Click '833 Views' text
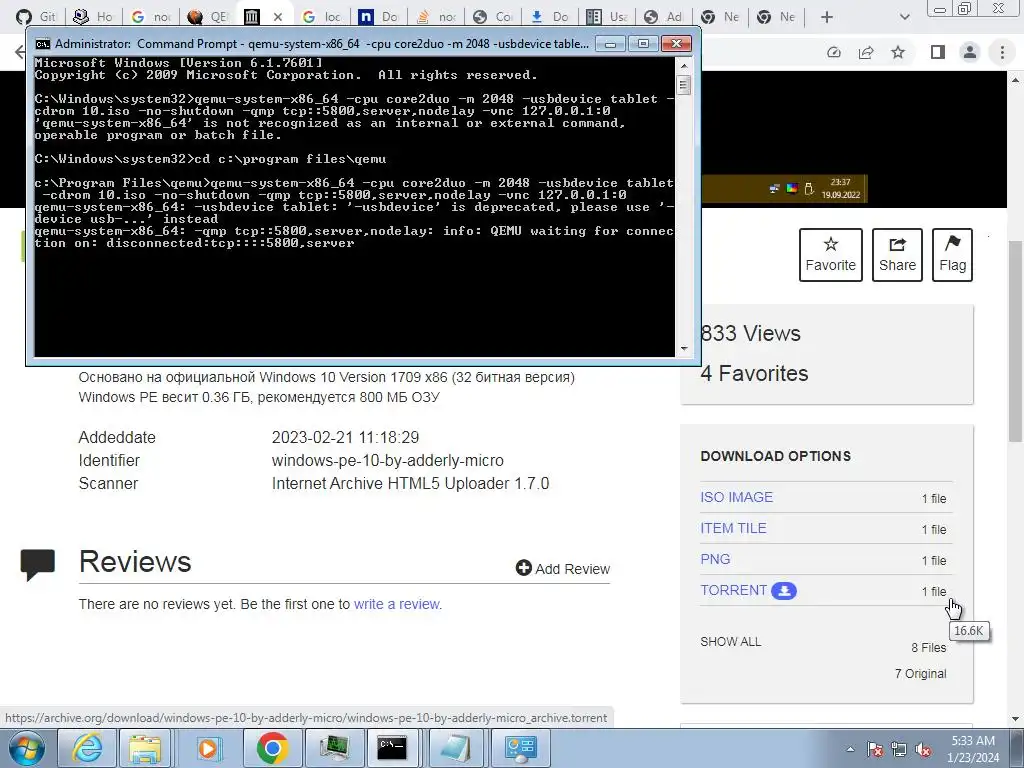Viewport: 1024px width, 768px height. pos(750,334)
